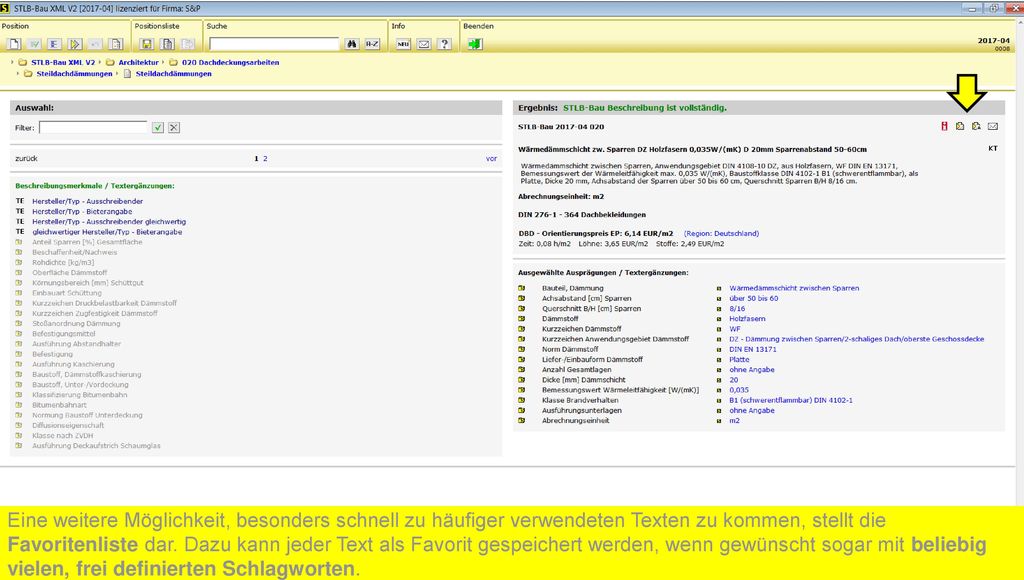The image size is (1024, 580).
Task: Start search with the binoculars icon
Action: 352,44
